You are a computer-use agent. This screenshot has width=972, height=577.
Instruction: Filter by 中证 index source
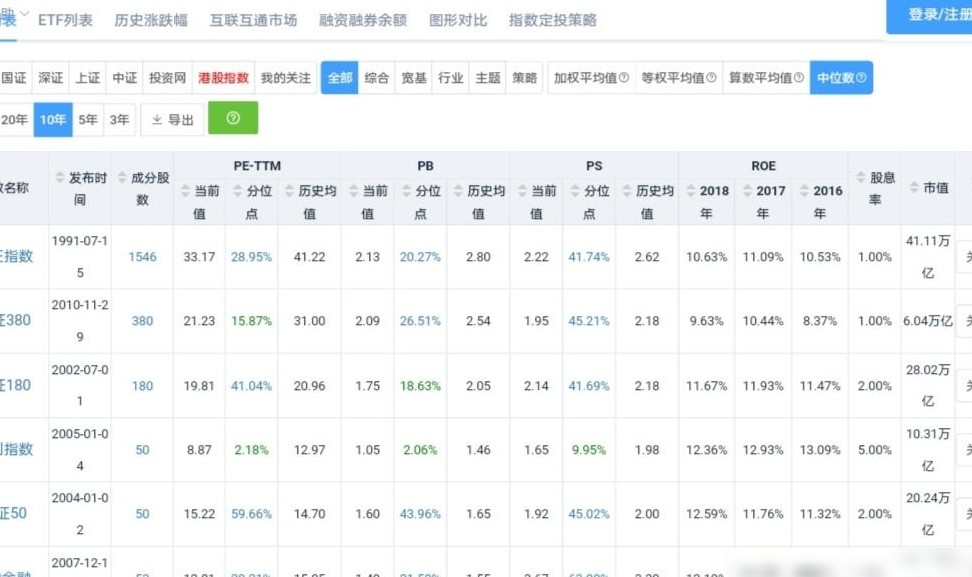[125, 77]
